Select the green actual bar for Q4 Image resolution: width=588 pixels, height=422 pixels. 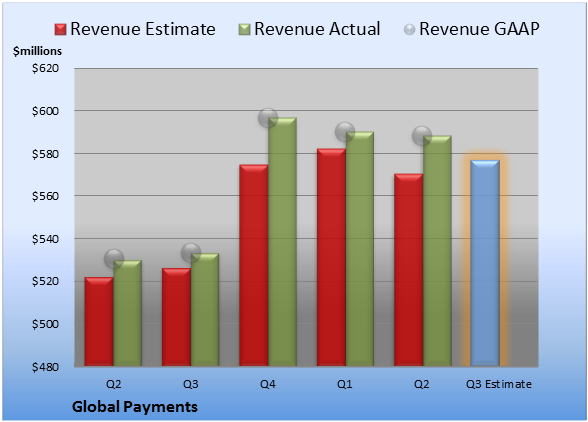(282, 242)
